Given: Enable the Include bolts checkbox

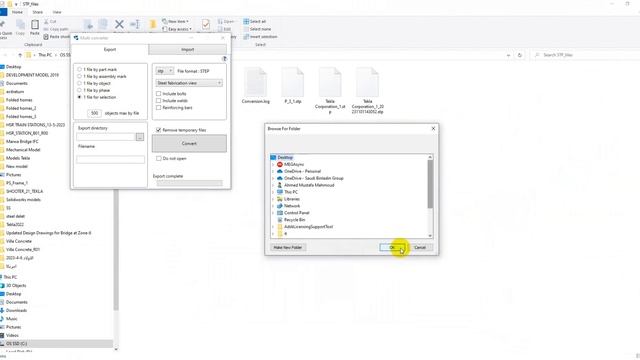Looking at the screenshot, I should click(158, 93).
